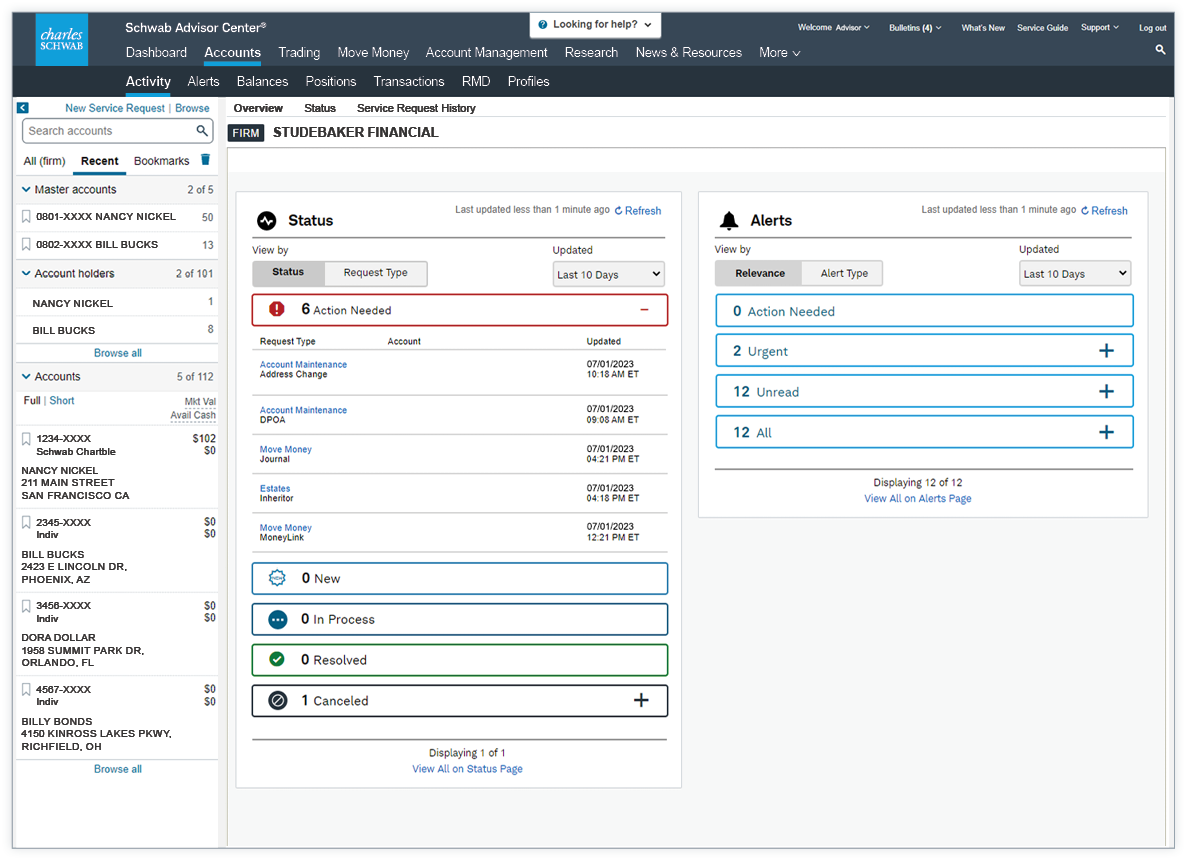Switch account view to Short
The image size is (1187, 861).
point(62,401)
